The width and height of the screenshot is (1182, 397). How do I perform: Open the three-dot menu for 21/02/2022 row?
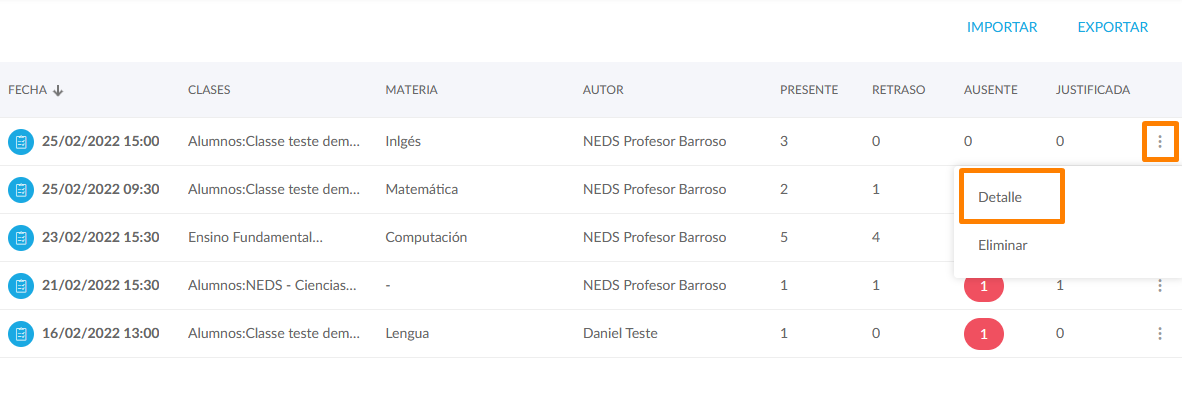(x=1160, y=286)
